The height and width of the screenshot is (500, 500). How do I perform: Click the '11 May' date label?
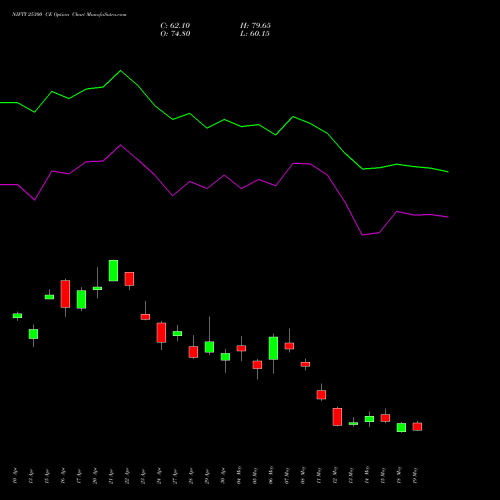[x=319, y=475]
